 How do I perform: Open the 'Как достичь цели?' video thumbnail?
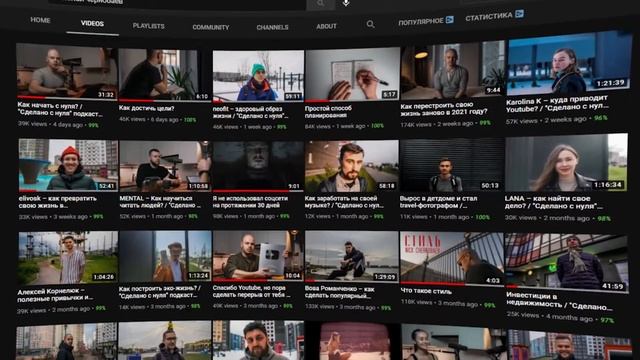[x=164, y=75]
